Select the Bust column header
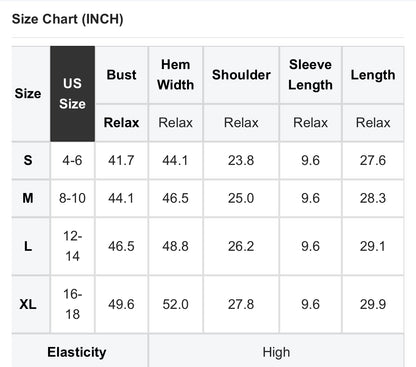The height and width of the screenshot is (367, 416). click(122, 75)
